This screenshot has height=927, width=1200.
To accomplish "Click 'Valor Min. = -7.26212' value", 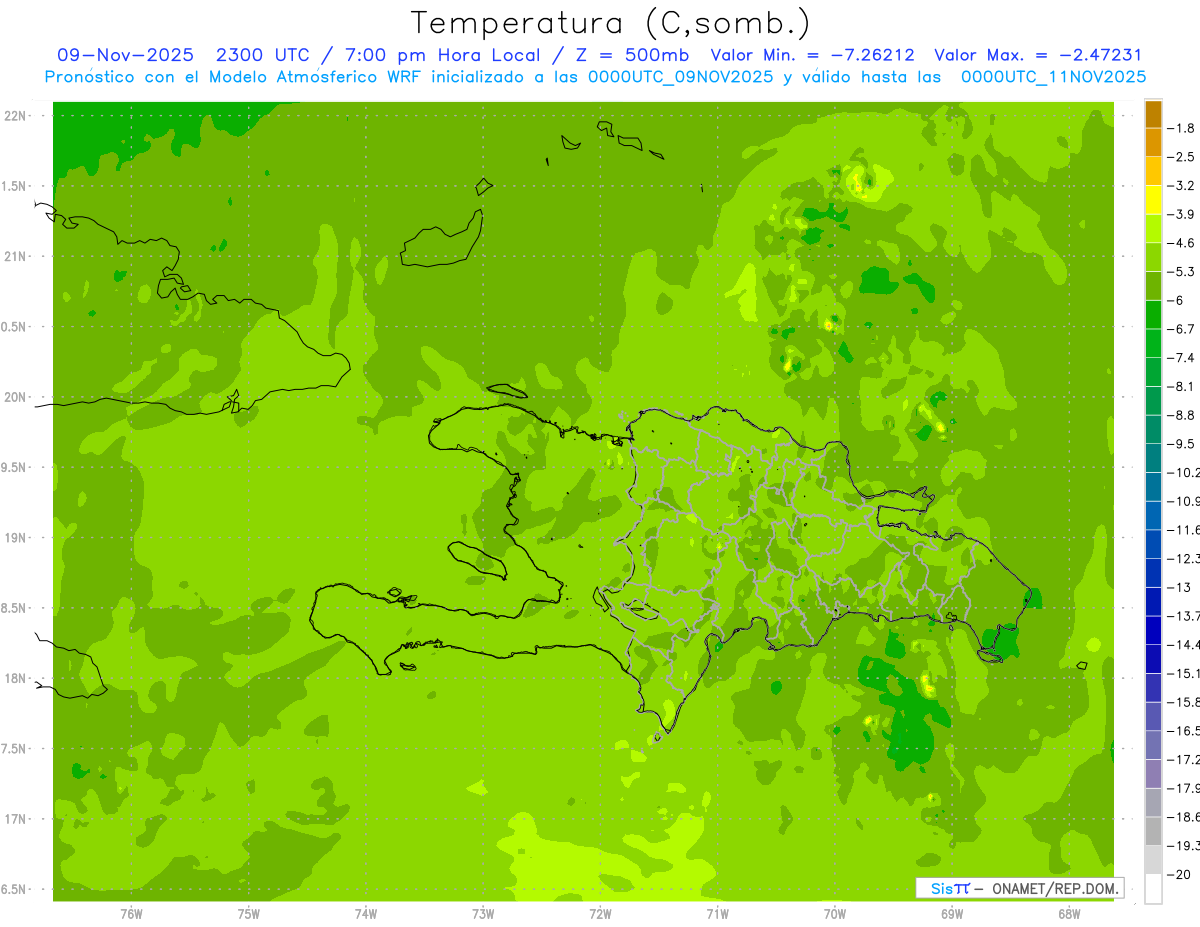I will [812, 55].
